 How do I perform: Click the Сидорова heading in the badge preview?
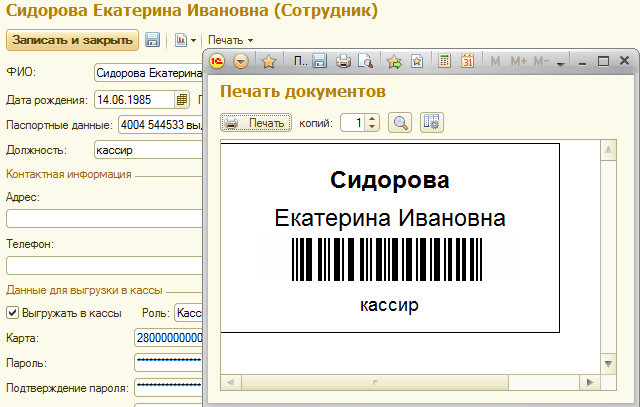point(390,180)
